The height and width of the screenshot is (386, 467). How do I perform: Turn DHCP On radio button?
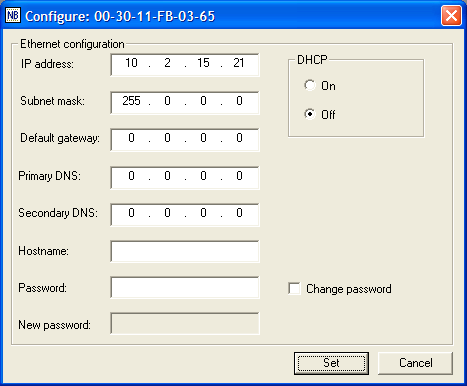[310, 86]
